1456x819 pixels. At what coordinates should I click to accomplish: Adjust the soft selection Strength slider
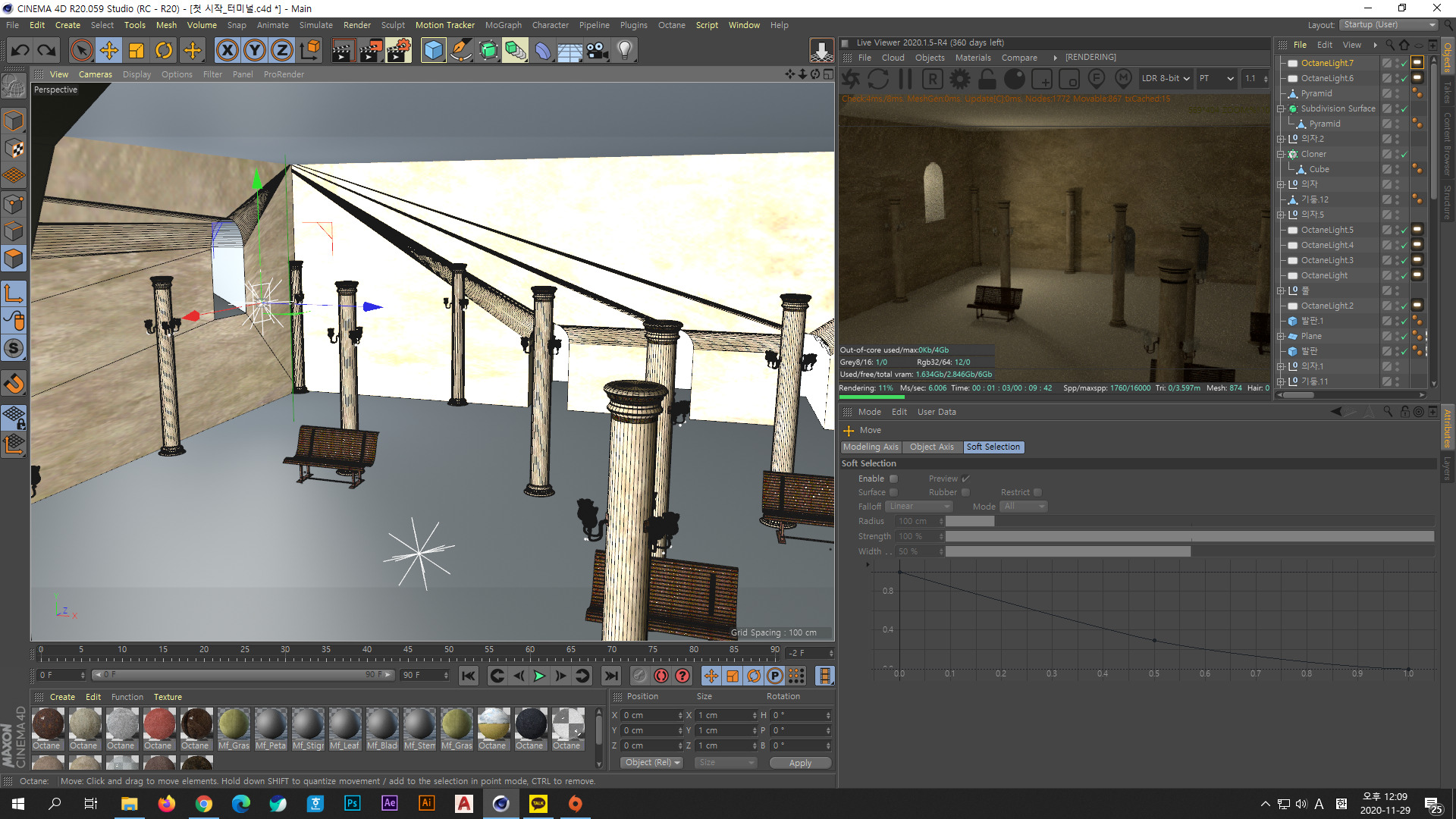coord(1190,536)
